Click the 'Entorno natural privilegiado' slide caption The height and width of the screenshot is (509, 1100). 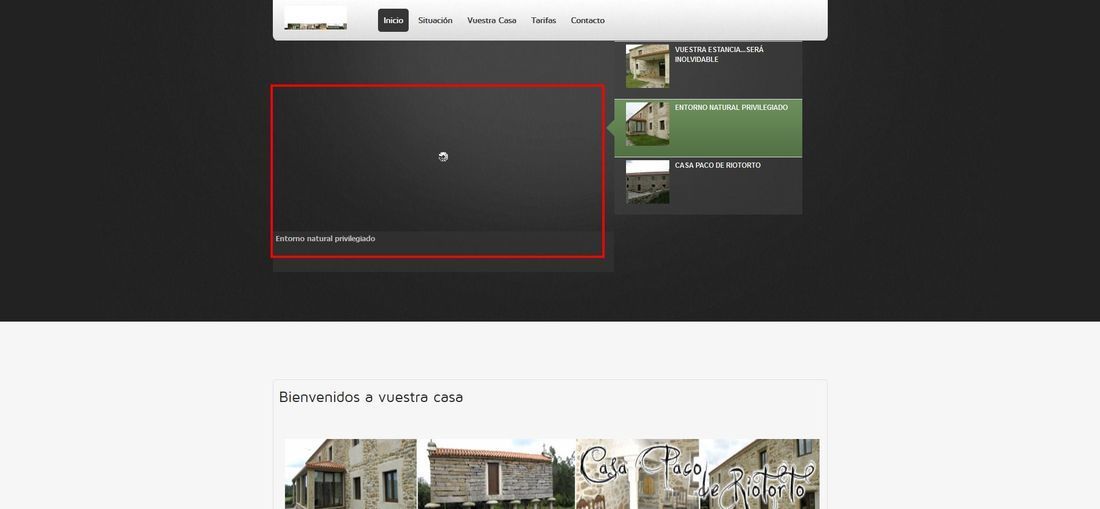pyautogui.click(x=326, y=238)
